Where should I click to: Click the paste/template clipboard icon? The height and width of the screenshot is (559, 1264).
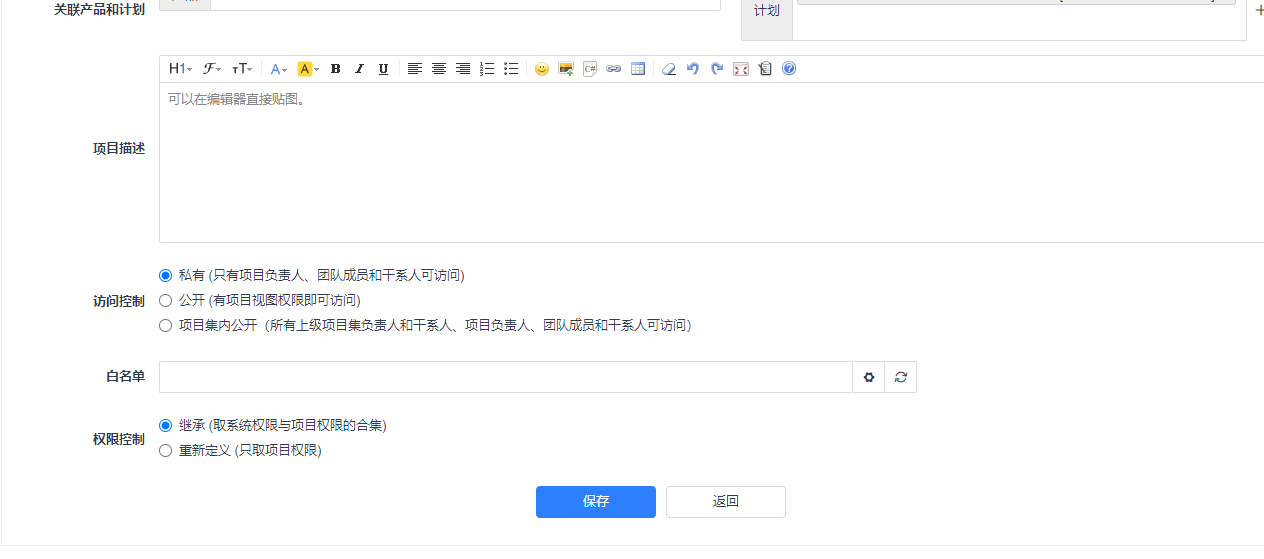click(765, 69)
